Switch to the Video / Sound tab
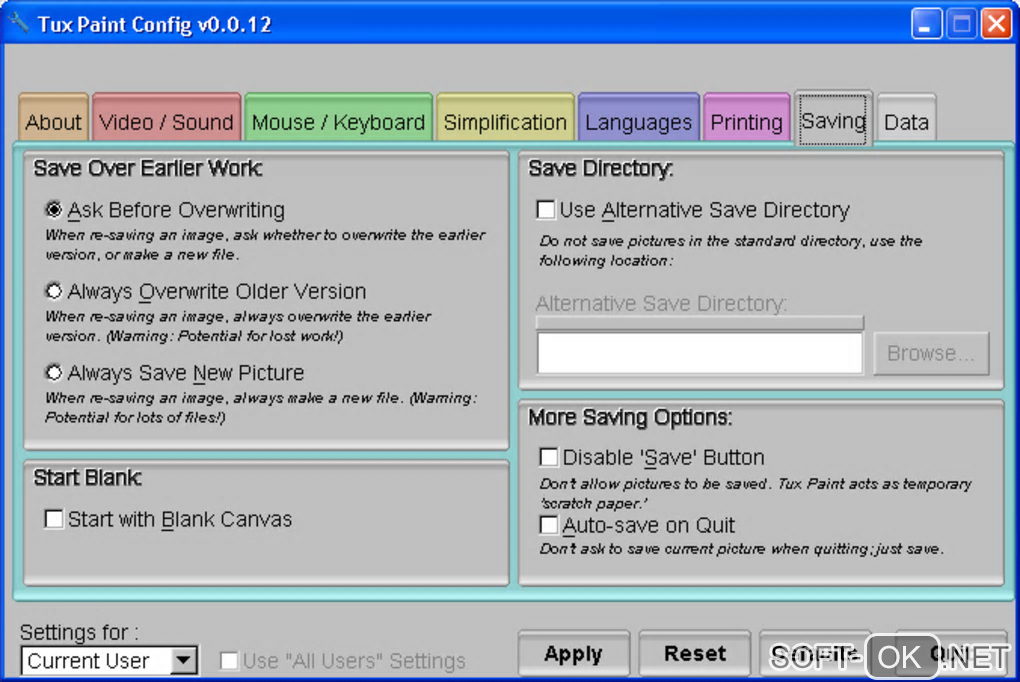Image resolution: width=1020 pixels, height=682 pixels. (x=167, y=118)
